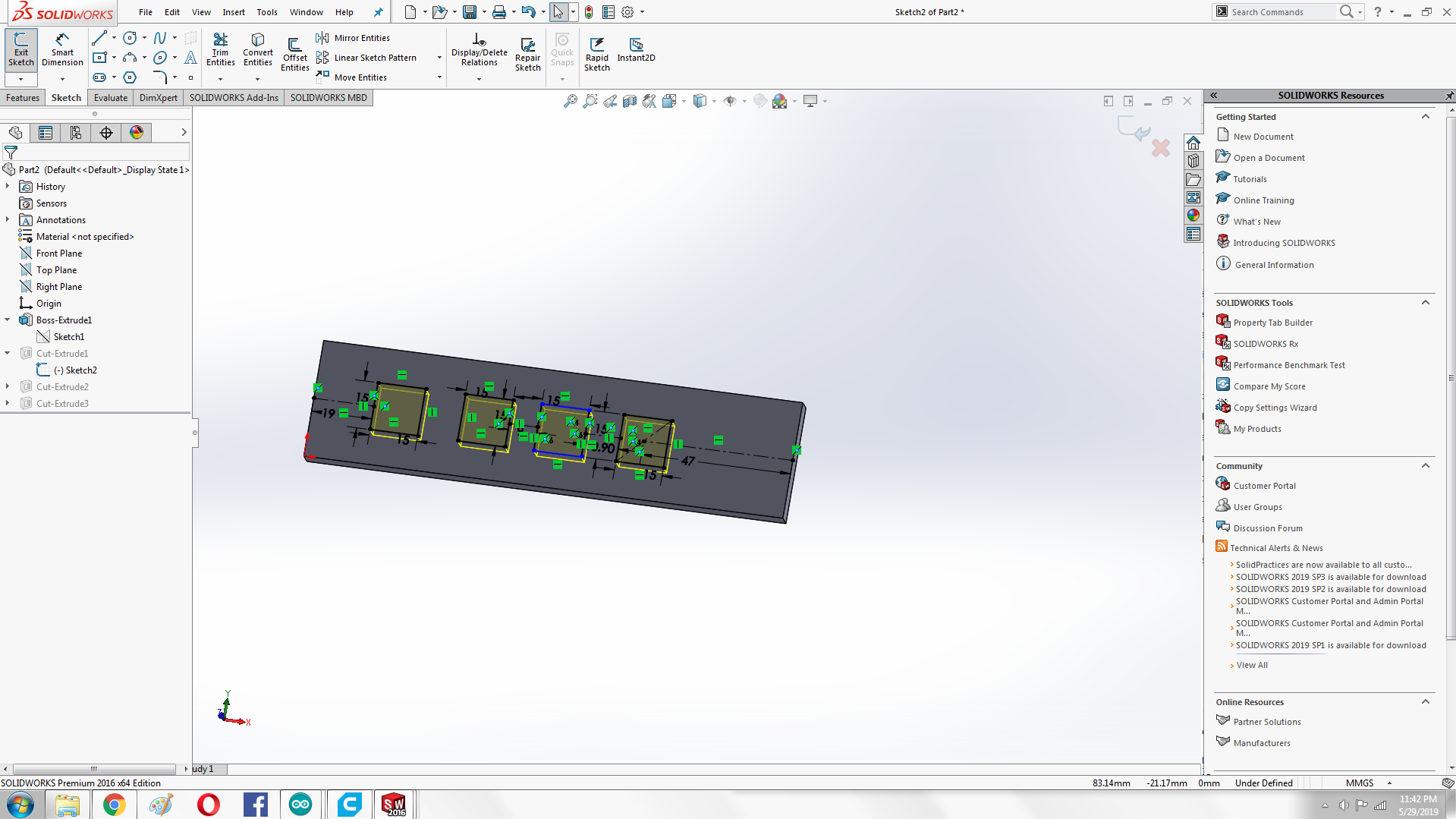
Task: Open the ConfigurationManager tab icon
Action: coord(76,133)
